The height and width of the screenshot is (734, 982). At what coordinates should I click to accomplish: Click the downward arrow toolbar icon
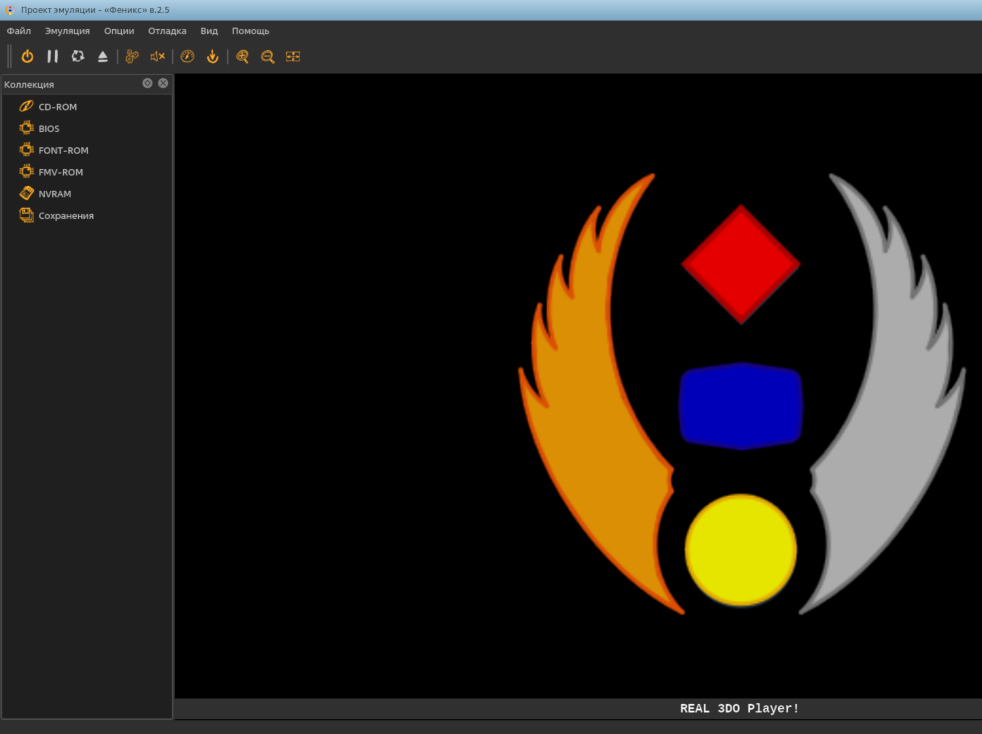pyautogui.click(x=213, y=56)
